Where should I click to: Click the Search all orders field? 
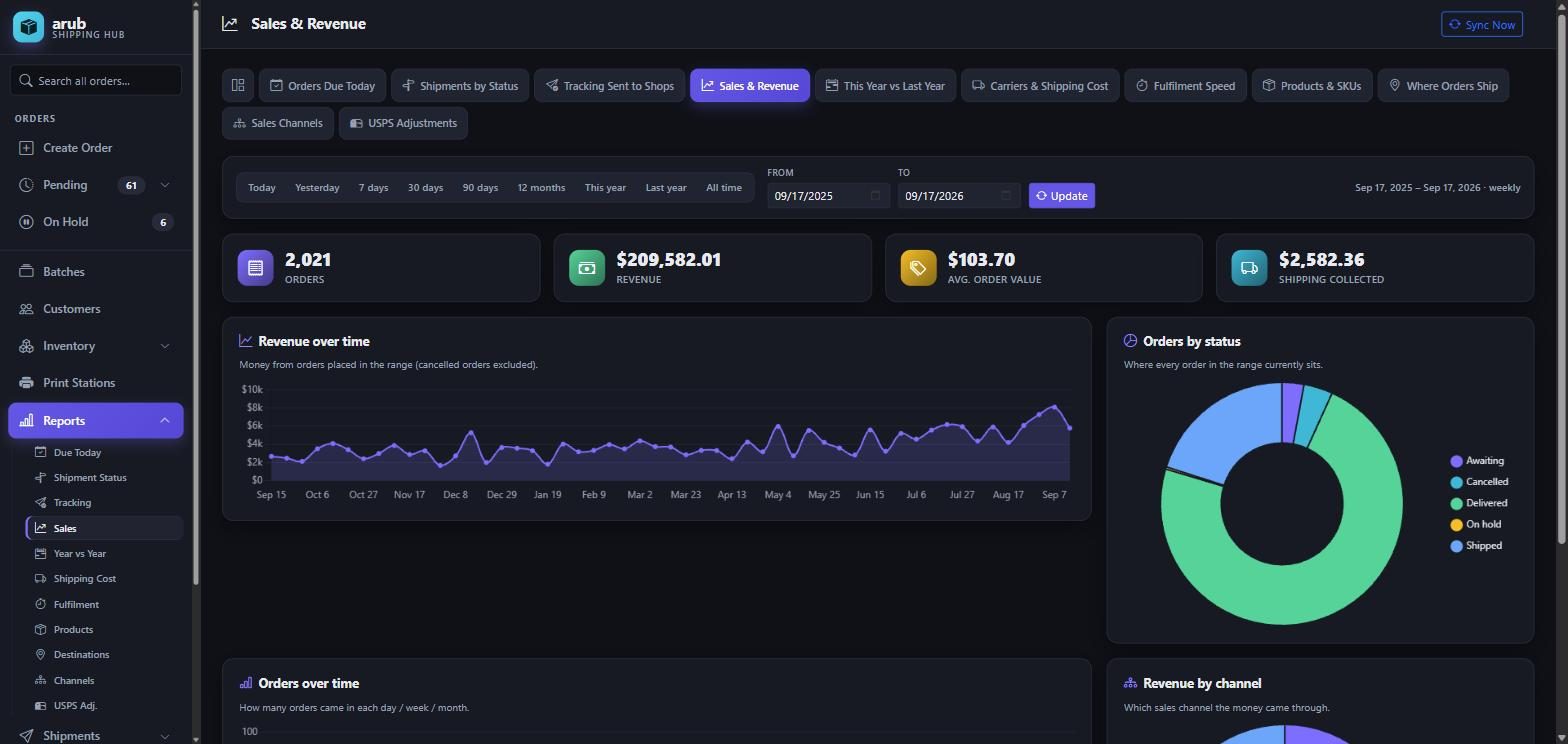pos(96,81)
